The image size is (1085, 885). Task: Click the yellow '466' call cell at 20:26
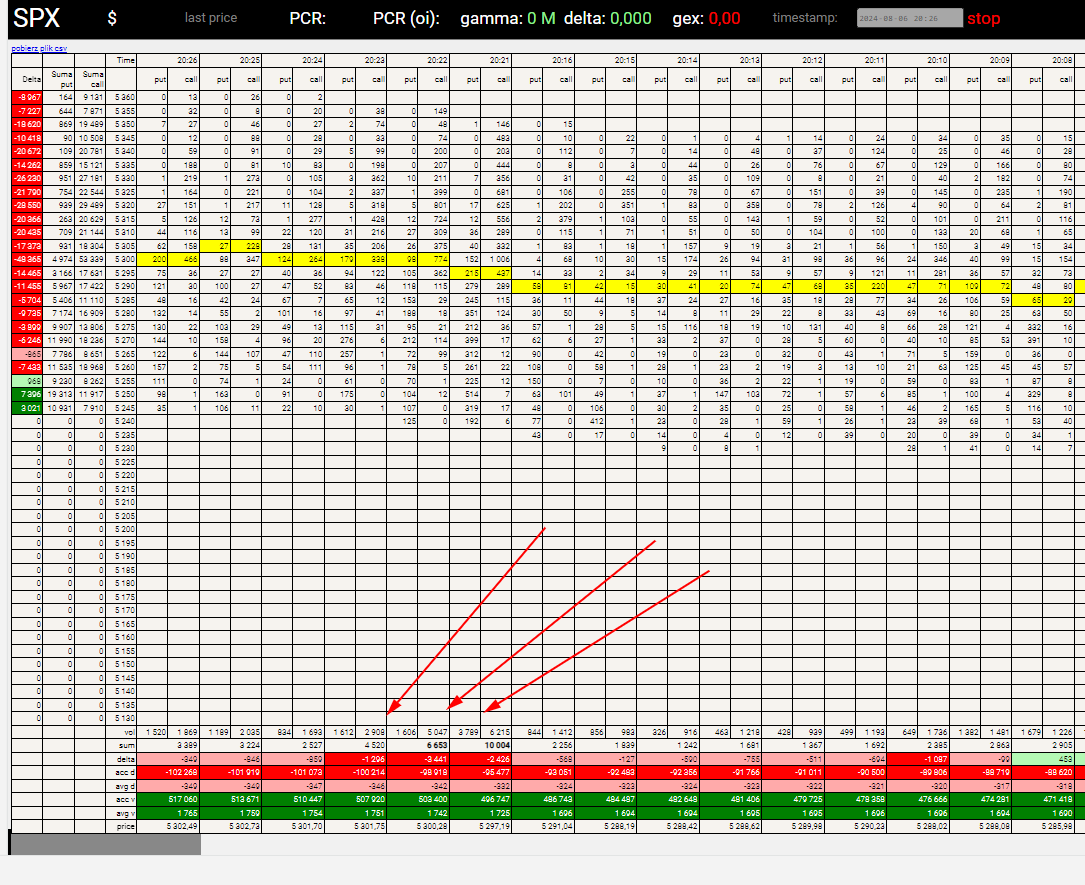(x=184, y=259)
